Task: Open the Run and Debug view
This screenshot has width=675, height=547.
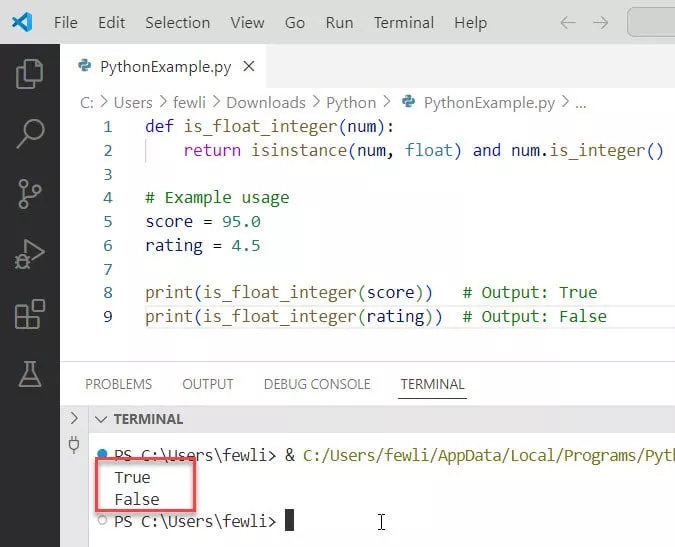Action: click(30, 254)
